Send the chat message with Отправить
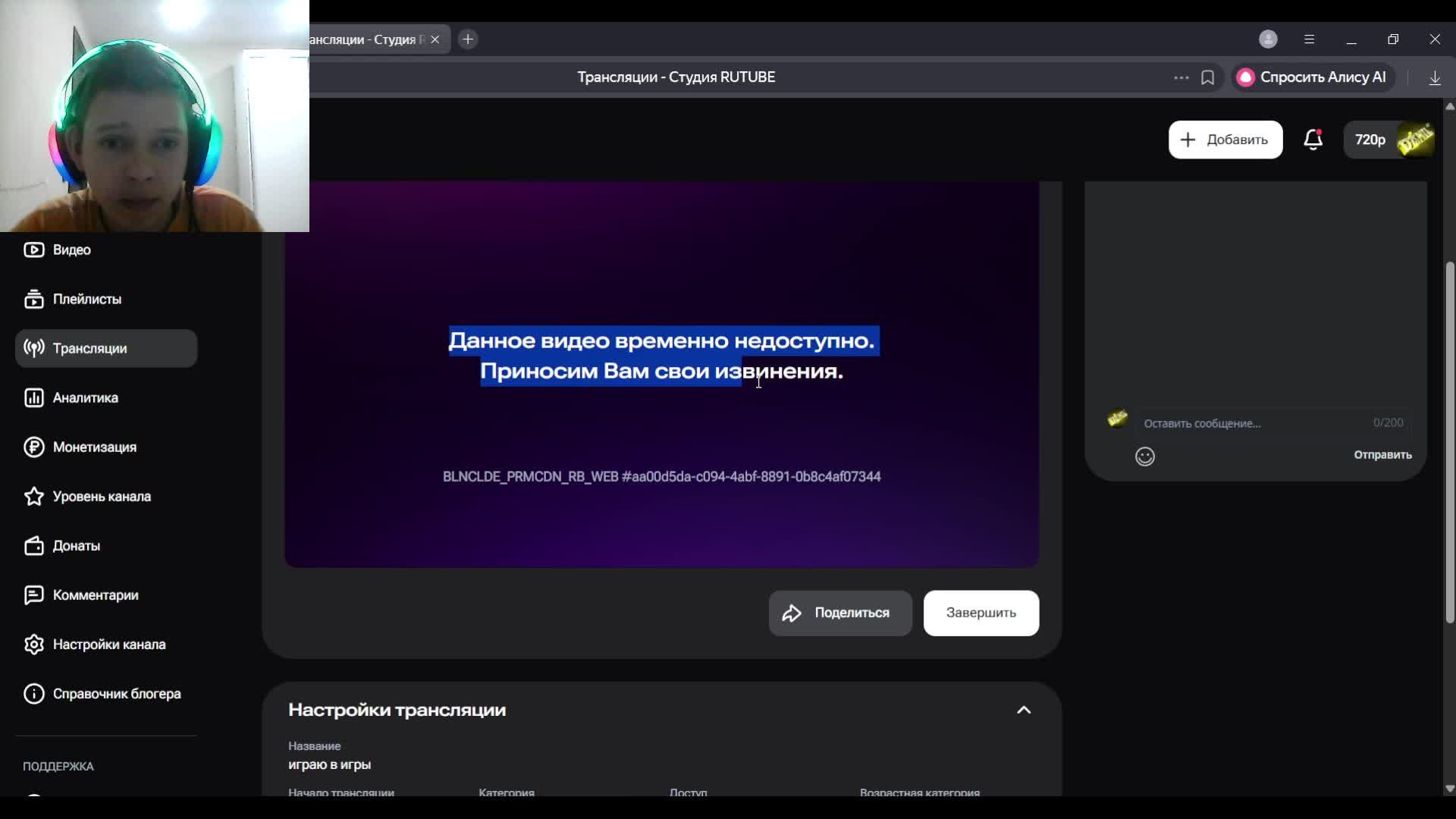The height and width of the screenshot is (819, 1456). (x=1382, y=455)
